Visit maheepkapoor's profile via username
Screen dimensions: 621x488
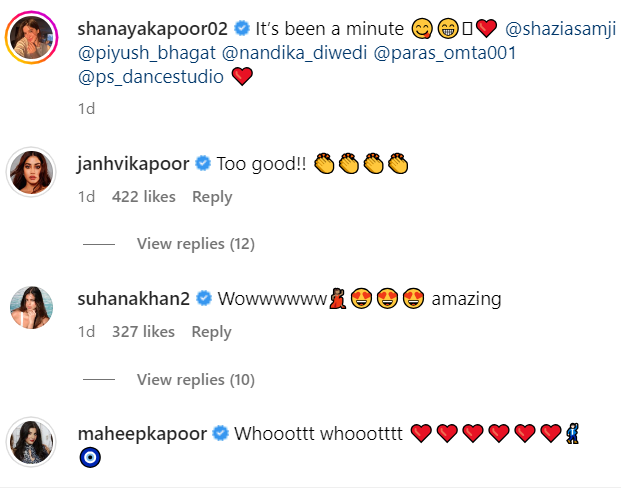tap(142, 434)
